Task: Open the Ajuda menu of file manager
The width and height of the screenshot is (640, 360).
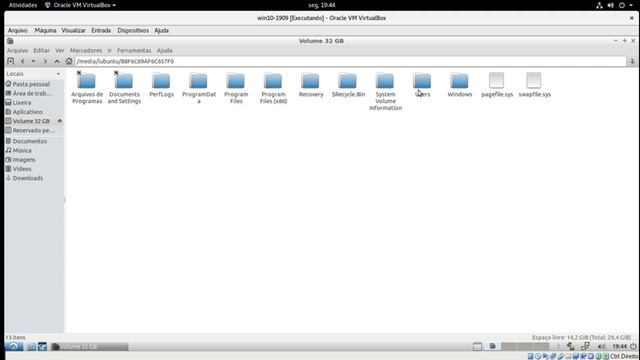Action: tap(164, 50)
